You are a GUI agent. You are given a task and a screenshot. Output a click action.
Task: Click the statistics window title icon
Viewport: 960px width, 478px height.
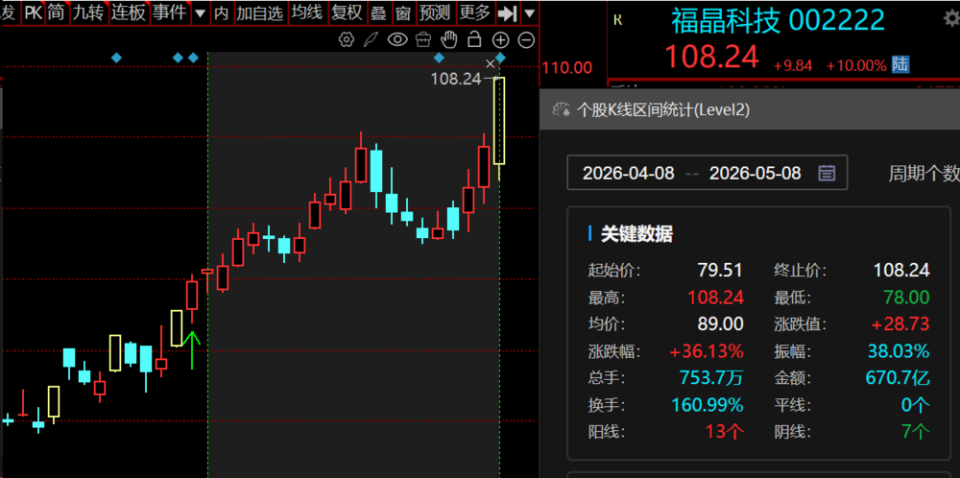tap(563, 110)
